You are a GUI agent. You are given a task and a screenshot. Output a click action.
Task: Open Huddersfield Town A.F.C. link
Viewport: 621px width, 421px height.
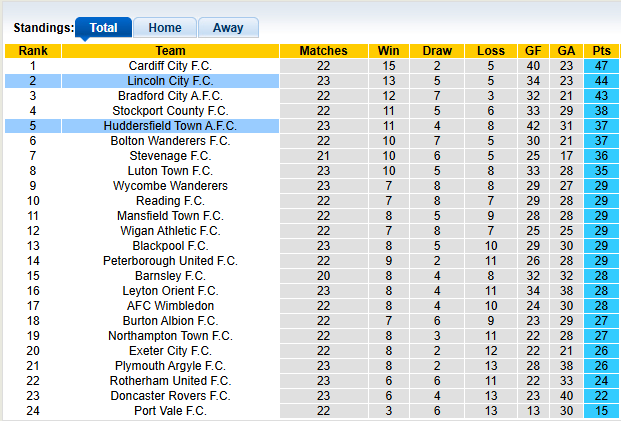(x=170, y=126)
